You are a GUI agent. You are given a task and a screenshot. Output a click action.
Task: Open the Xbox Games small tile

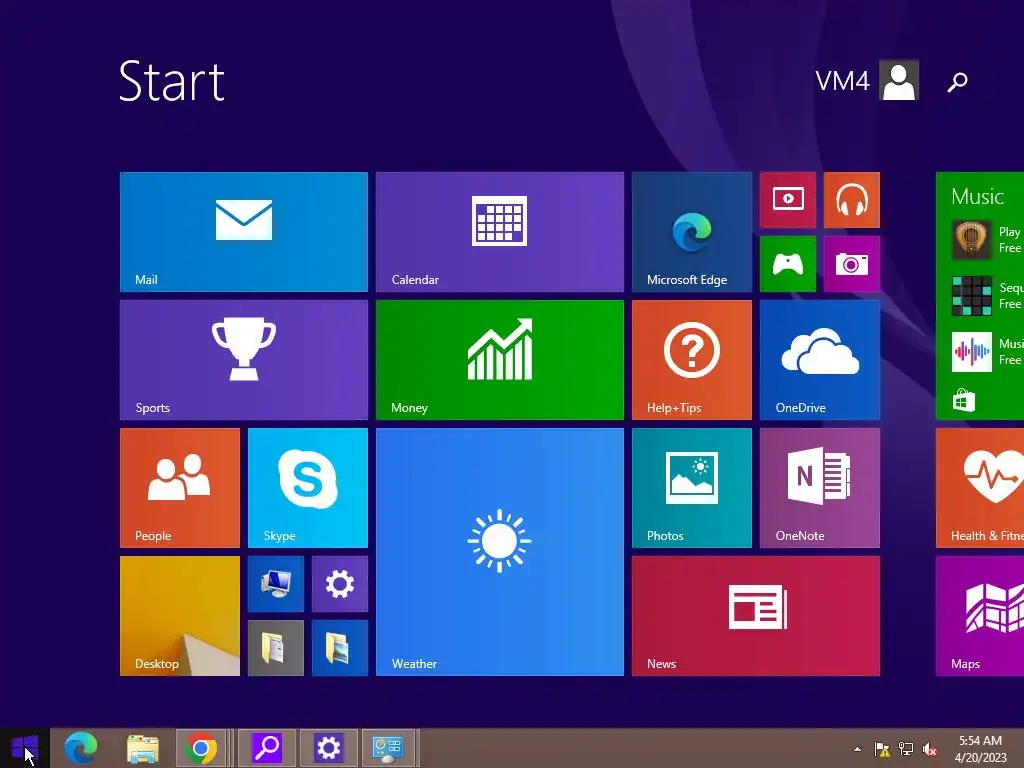pyautogui.click(x=788, y=264)
